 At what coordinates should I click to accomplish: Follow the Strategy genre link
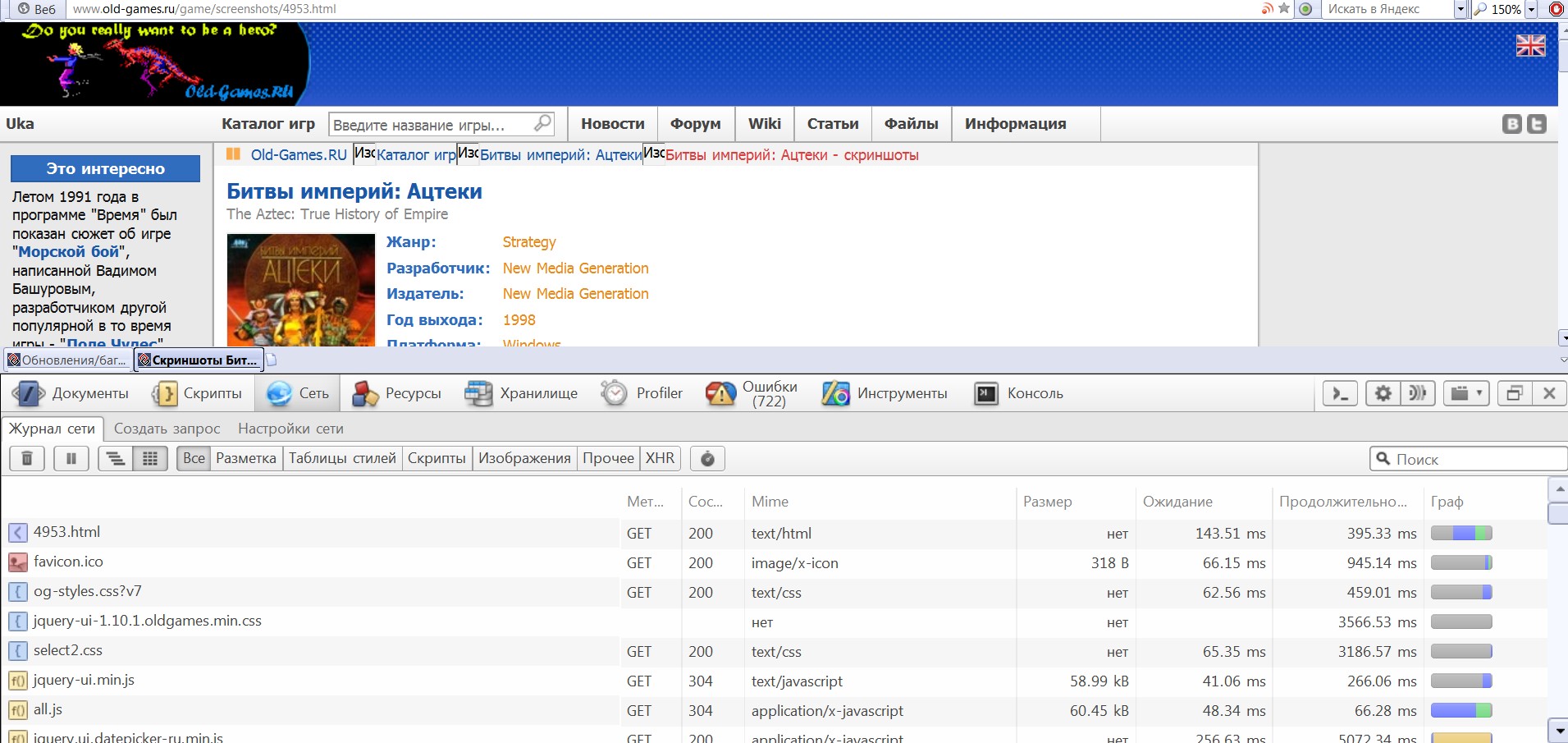click(529, 242)
